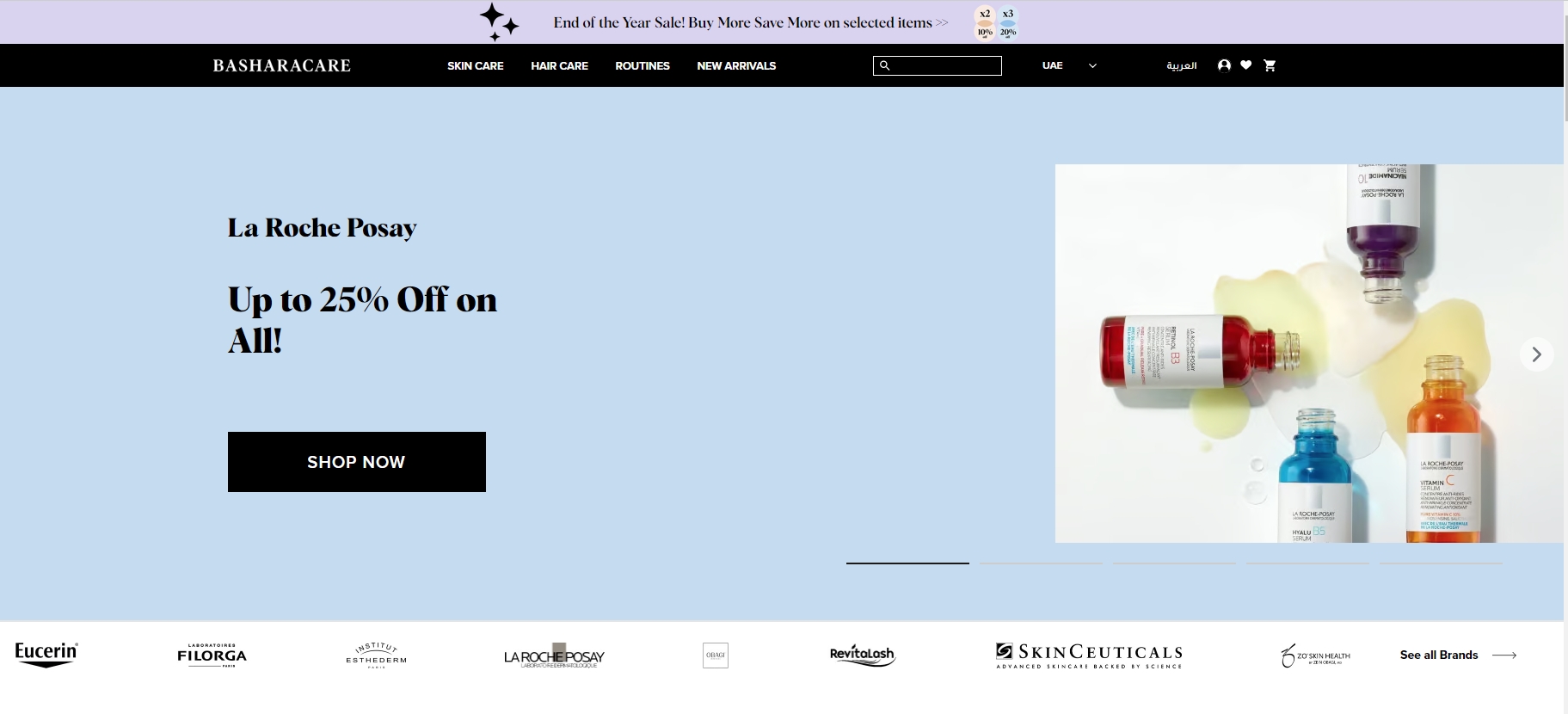Open the Institut Esthederm brand logo
The height and width of the screenshot is (714, 1568).
pyautogui.click(x=376, y=655)
